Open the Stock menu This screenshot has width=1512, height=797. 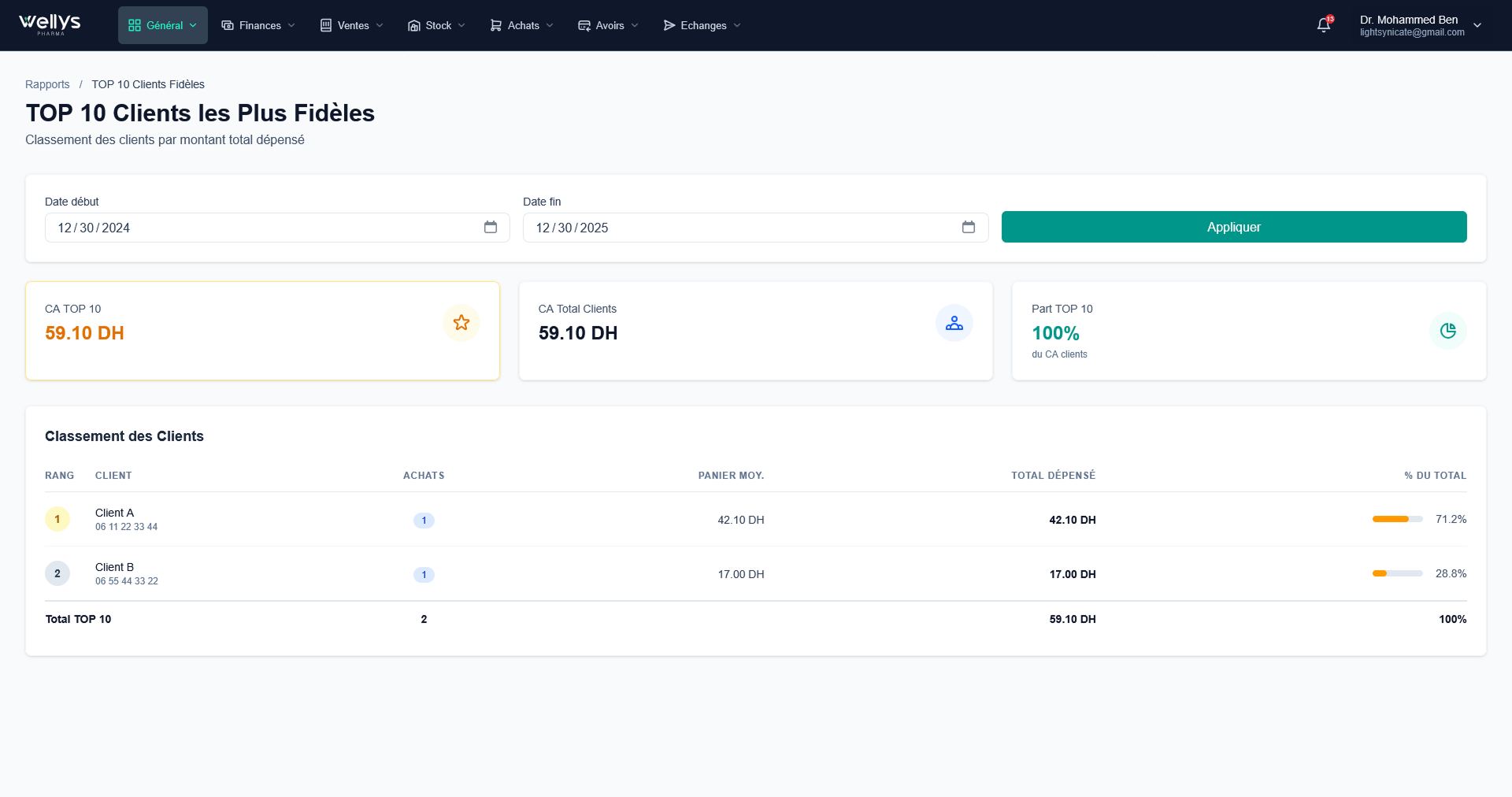436,25
